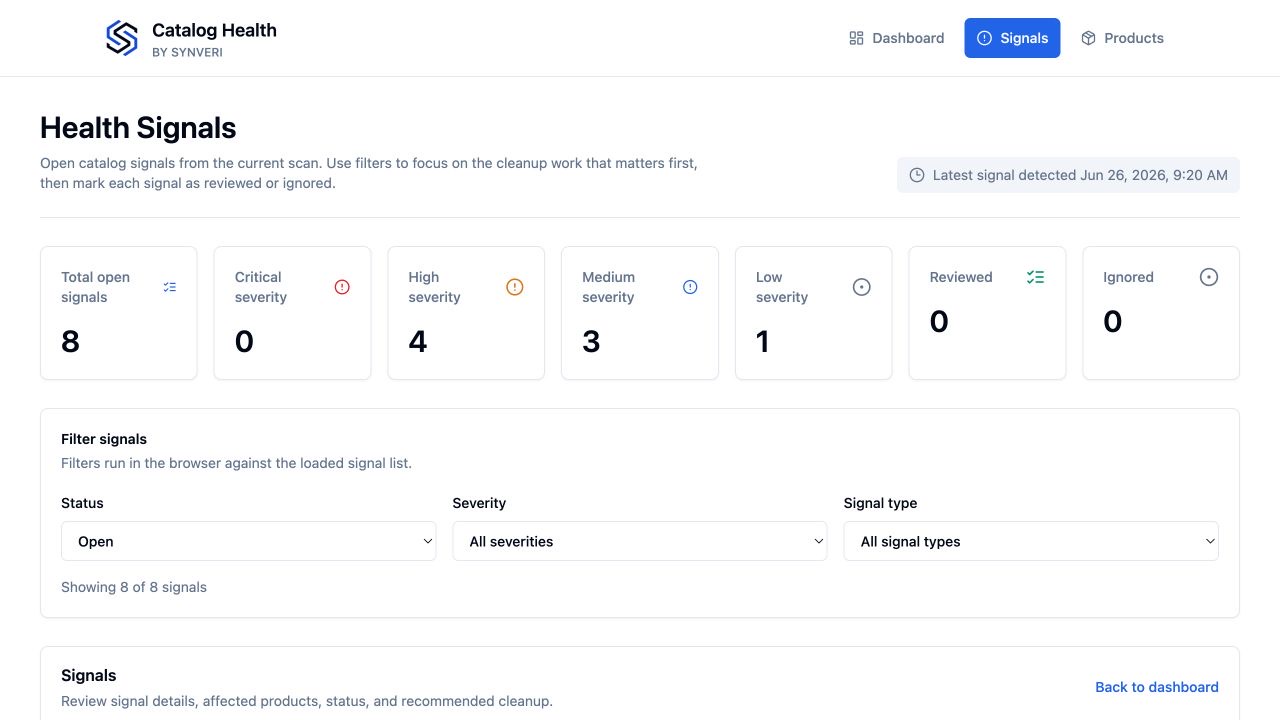This screenshot has height=720, width=1280.
Task: Click the High severity count 4
Action: click(x=418, y=341)
